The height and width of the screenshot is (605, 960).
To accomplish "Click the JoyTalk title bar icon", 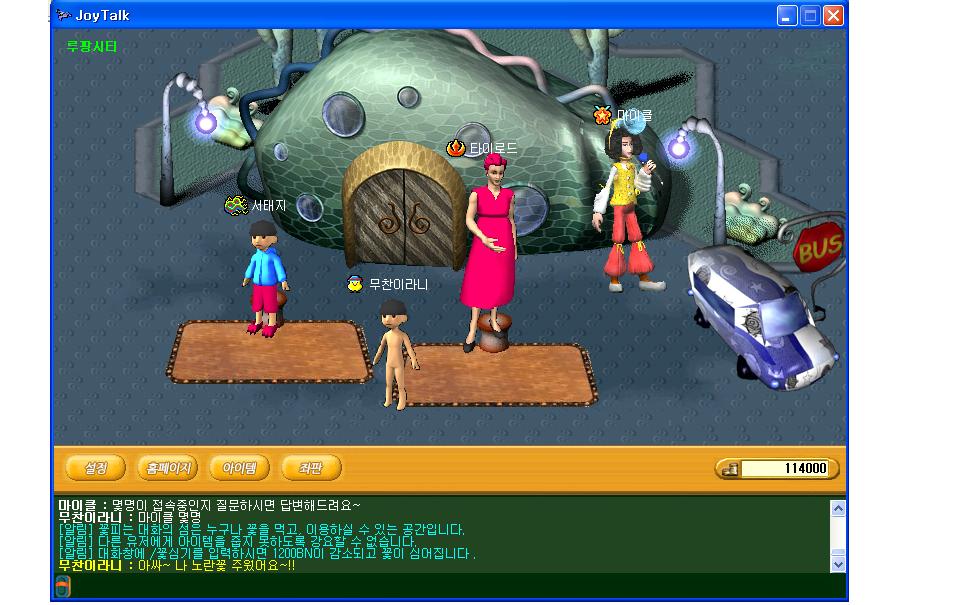I will tap(63, 15).
